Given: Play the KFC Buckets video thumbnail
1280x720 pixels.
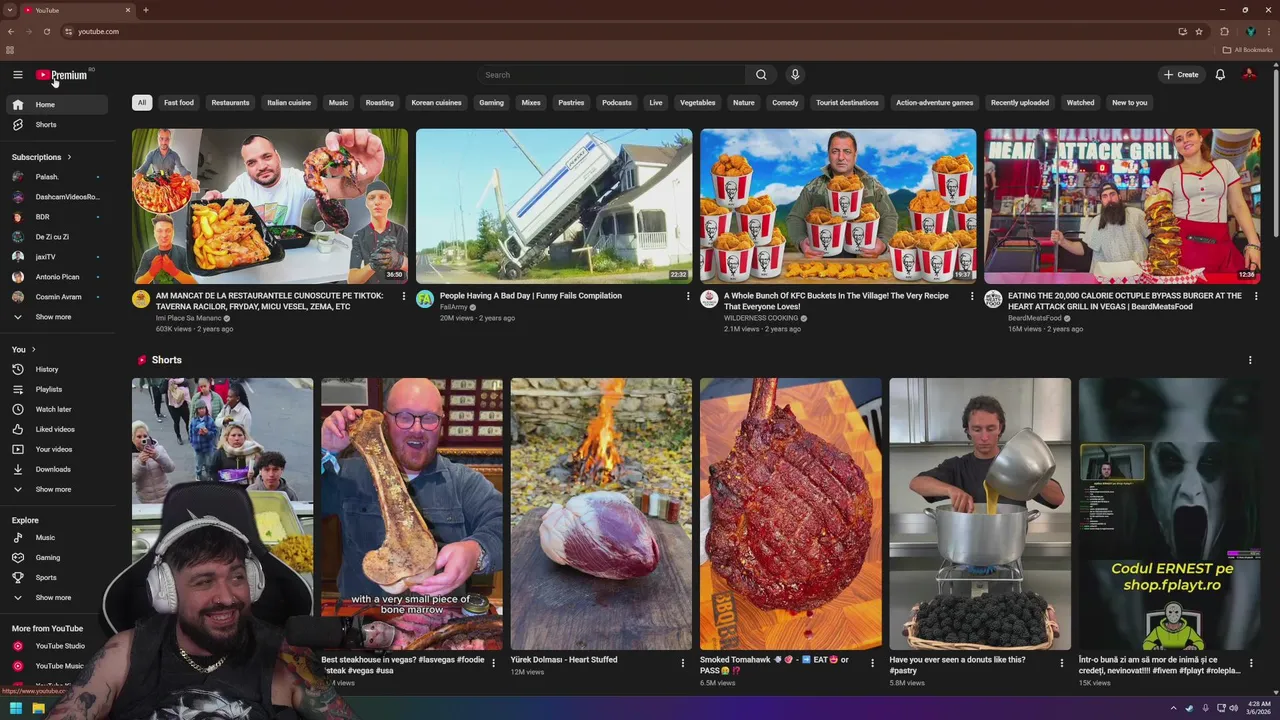Looking at the screenshot, I should tap(838, 206).
